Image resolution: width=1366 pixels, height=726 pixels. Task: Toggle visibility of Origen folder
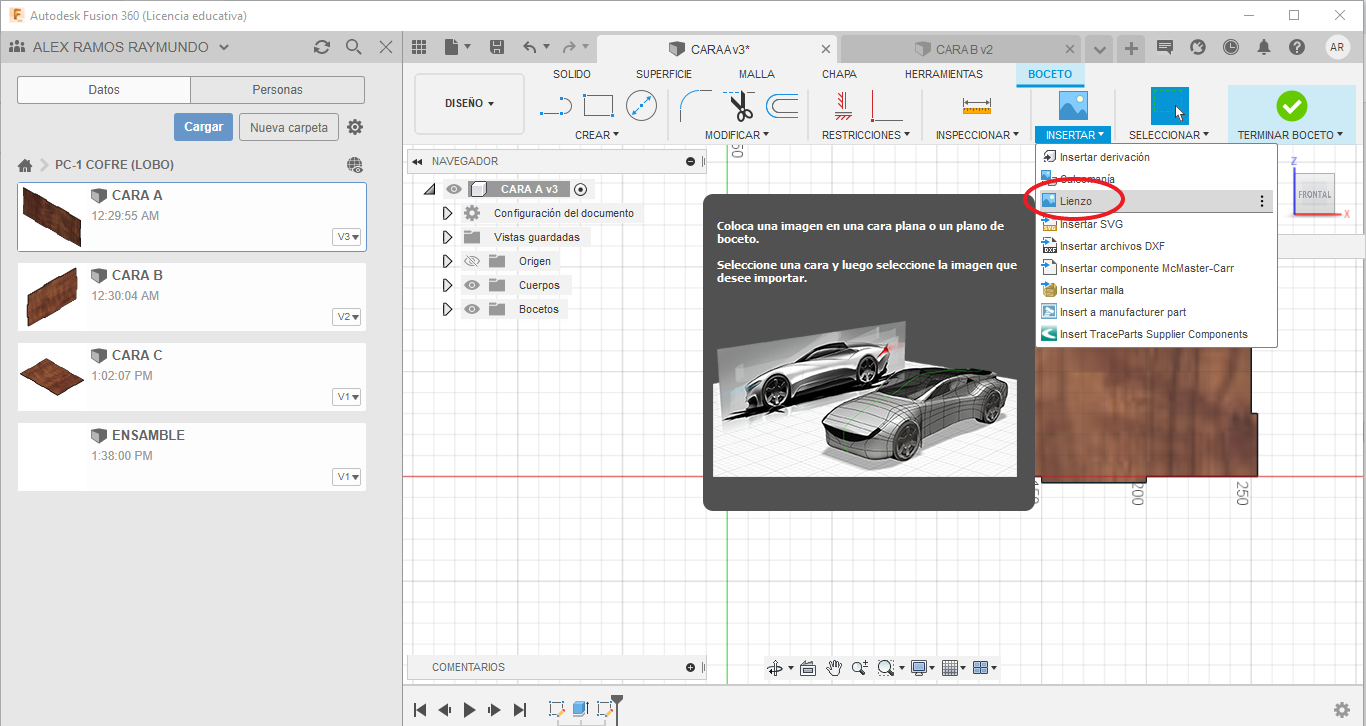(472, 261)
